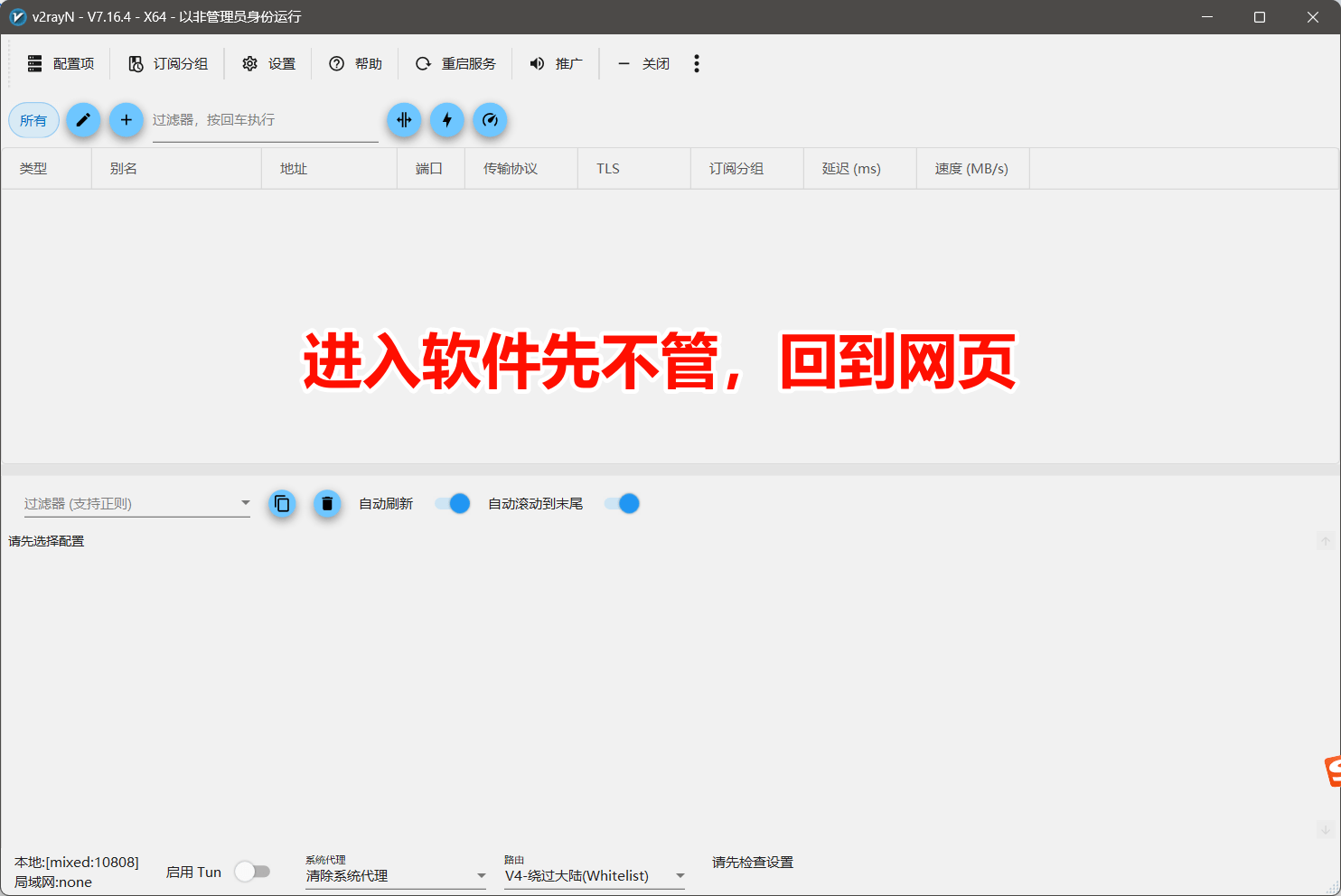Viewport: 1341px width, 896px height.
Task: Click the speedometer speed test icon
Action: [490, 120]
